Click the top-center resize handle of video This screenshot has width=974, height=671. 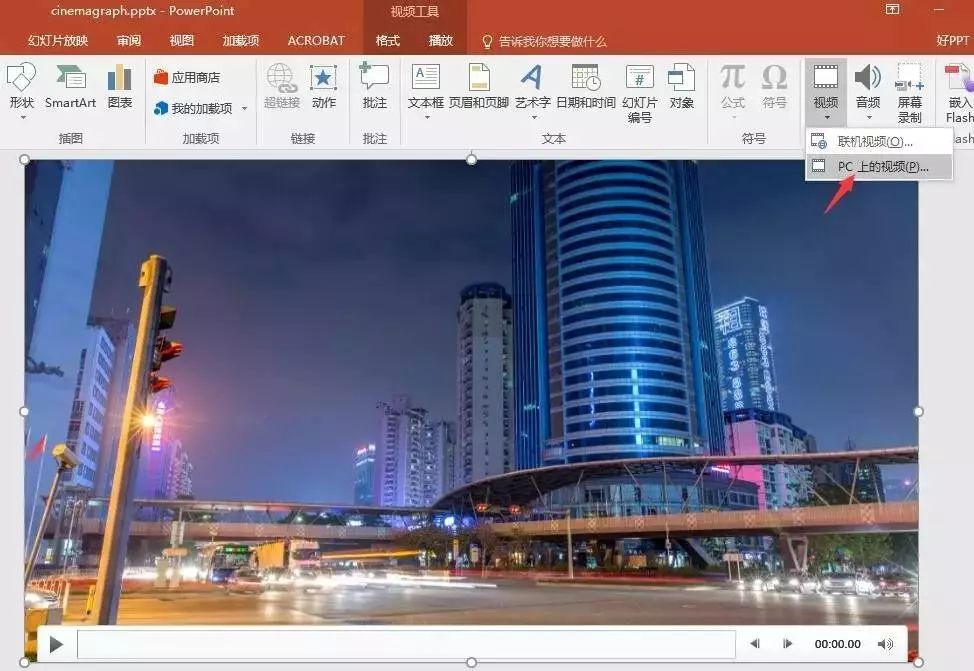(471, 160)
